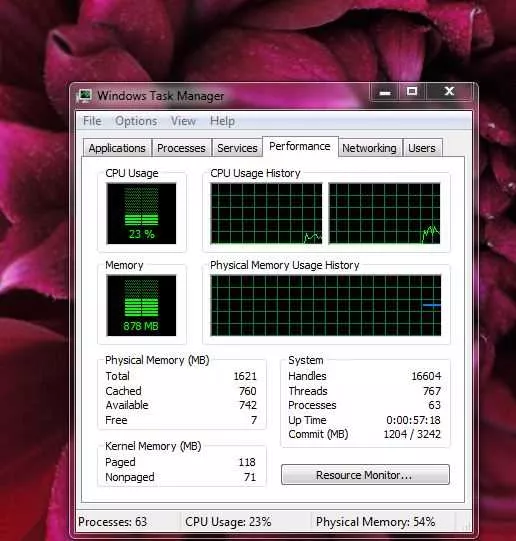Switch to the Processes tab
The height and width of the screenshot is (541, 516).
click(x=181, y=148)
